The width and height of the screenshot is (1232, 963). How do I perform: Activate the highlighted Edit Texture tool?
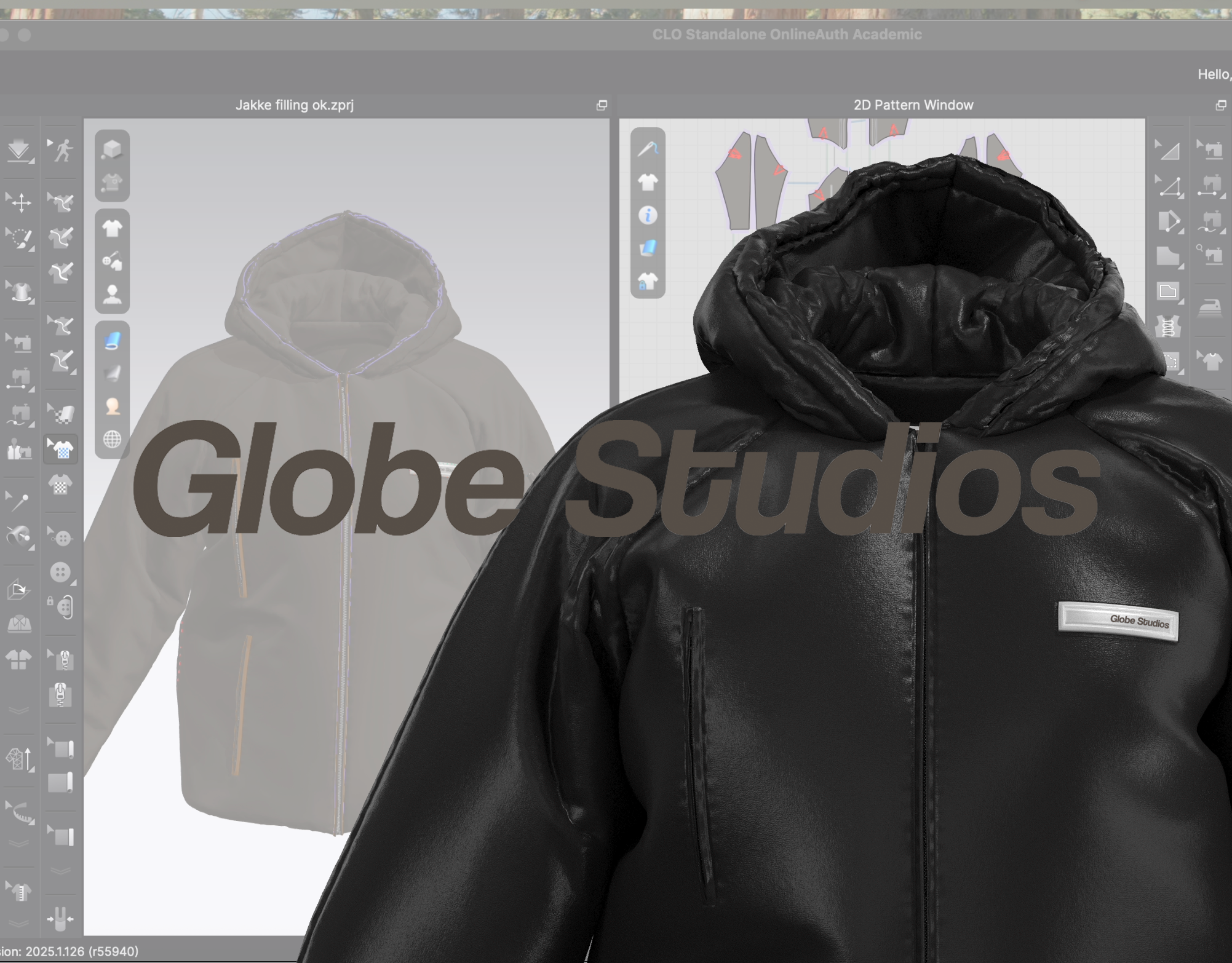62,450
